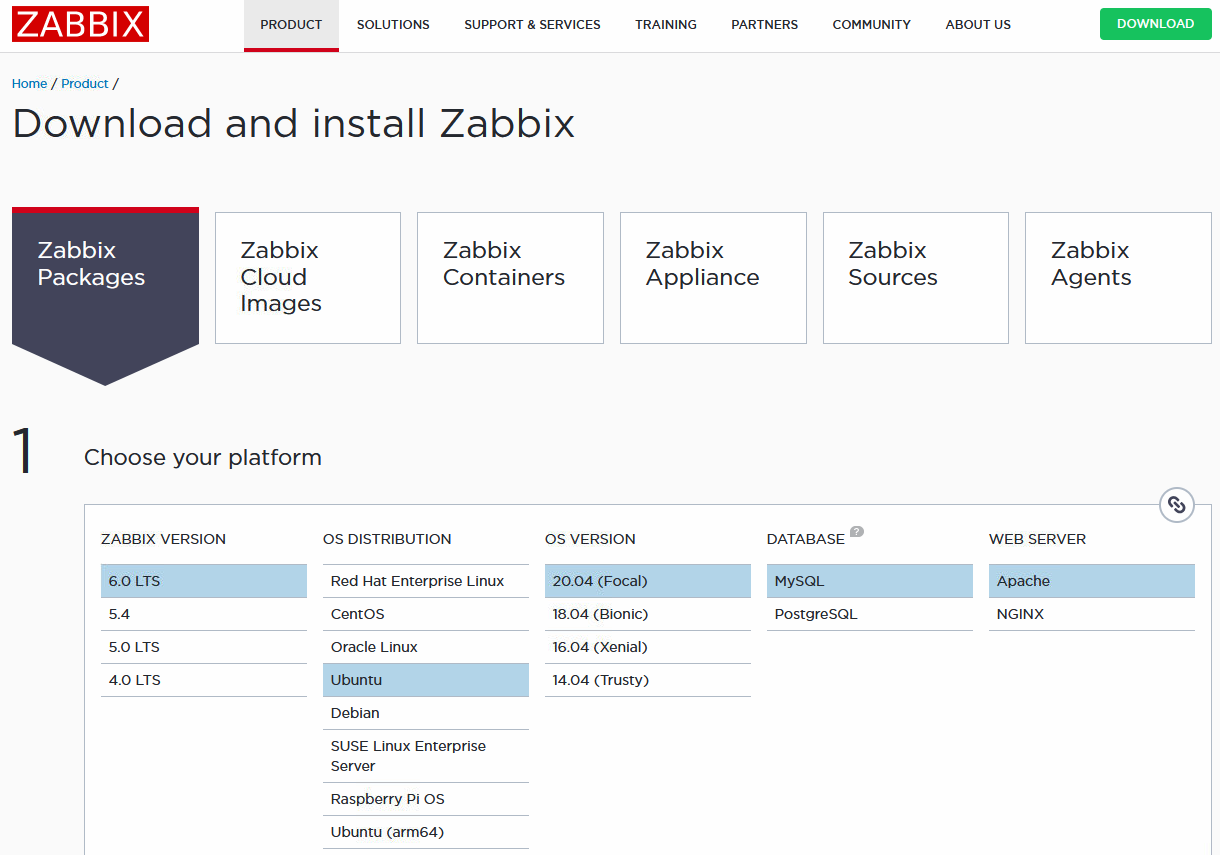Open the SOLUTIONS menu
1220x855 pixels.
[x=393, y=25]
